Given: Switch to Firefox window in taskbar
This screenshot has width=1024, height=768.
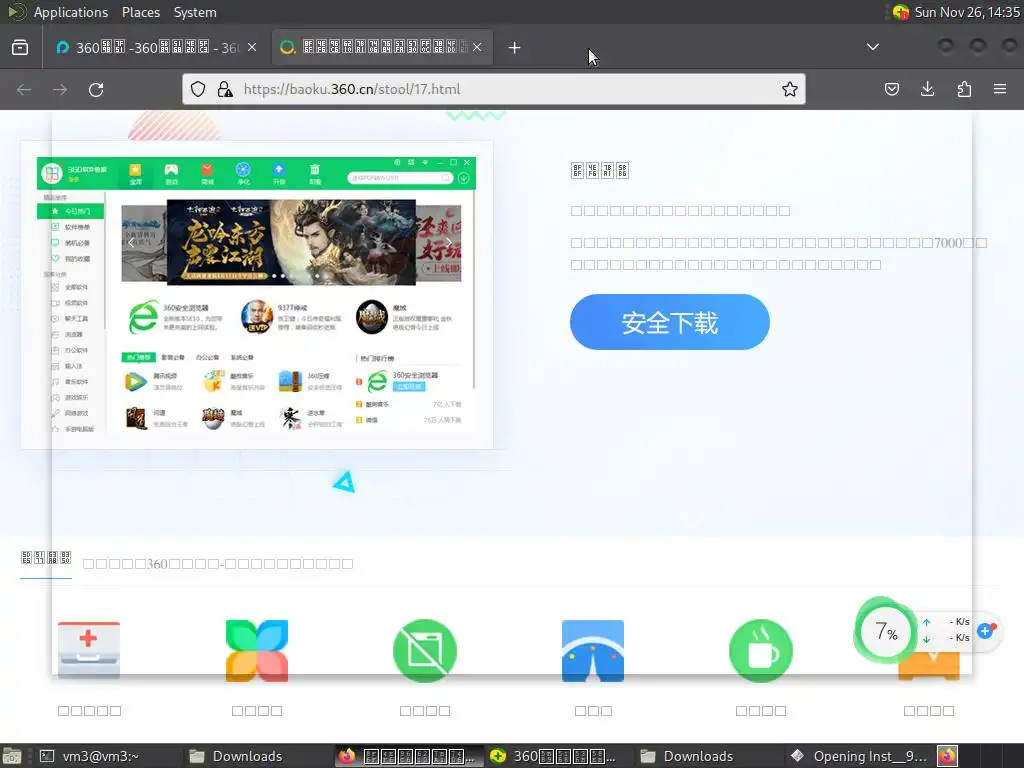Looking at the screenshot, I should (x=409, y=756).
